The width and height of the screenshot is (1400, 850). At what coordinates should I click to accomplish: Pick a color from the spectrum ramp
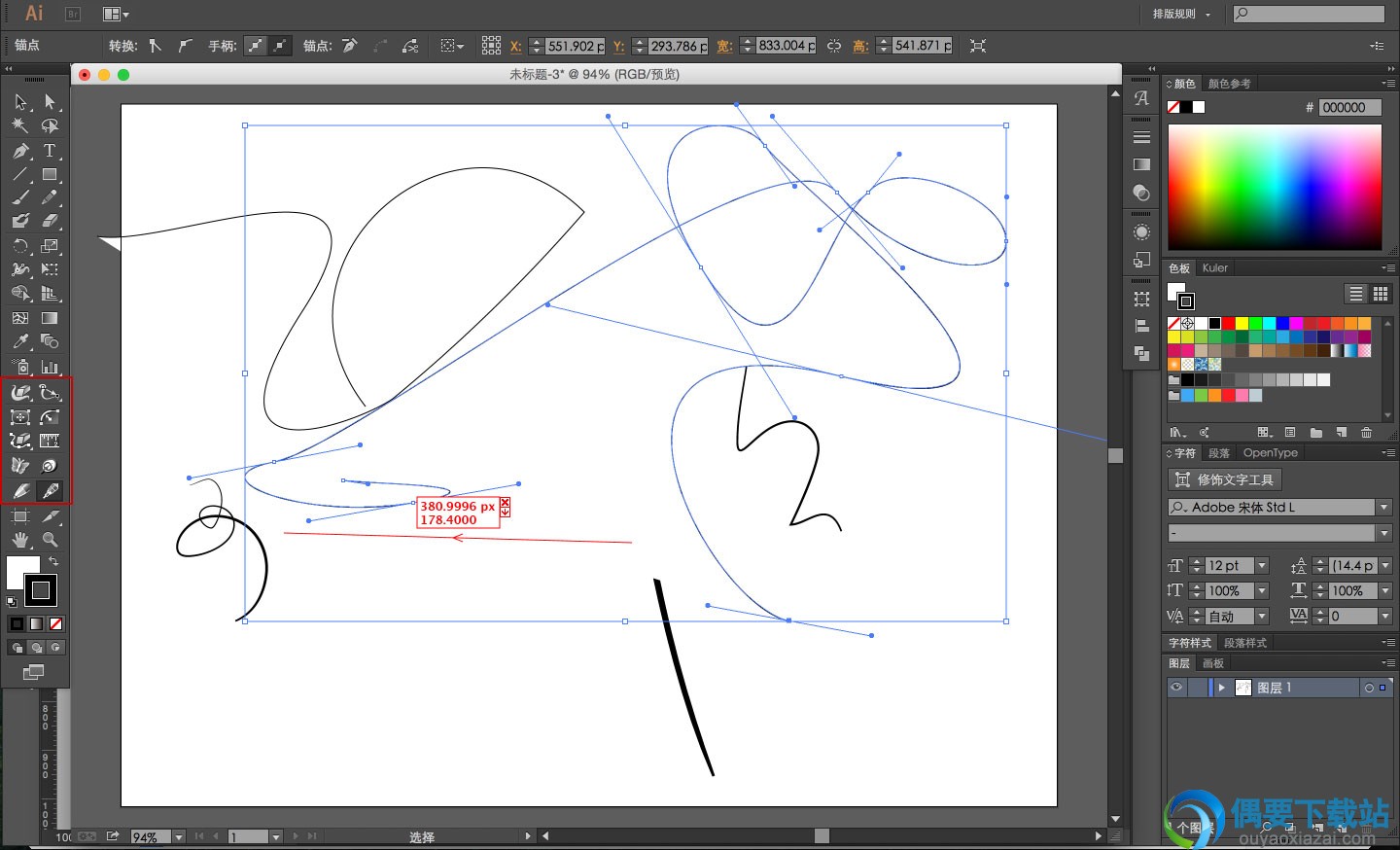pos(1274,187)
